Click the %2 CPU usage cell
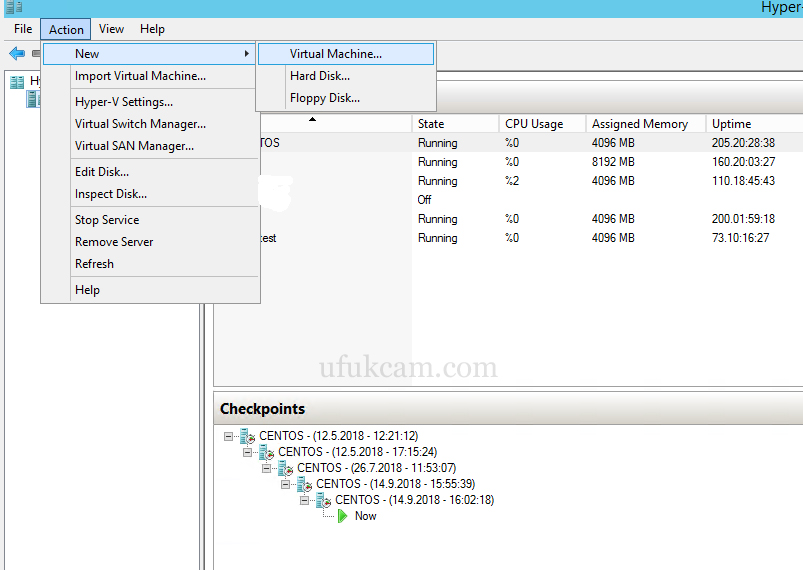The image size is (803, 570). point(512,181)
